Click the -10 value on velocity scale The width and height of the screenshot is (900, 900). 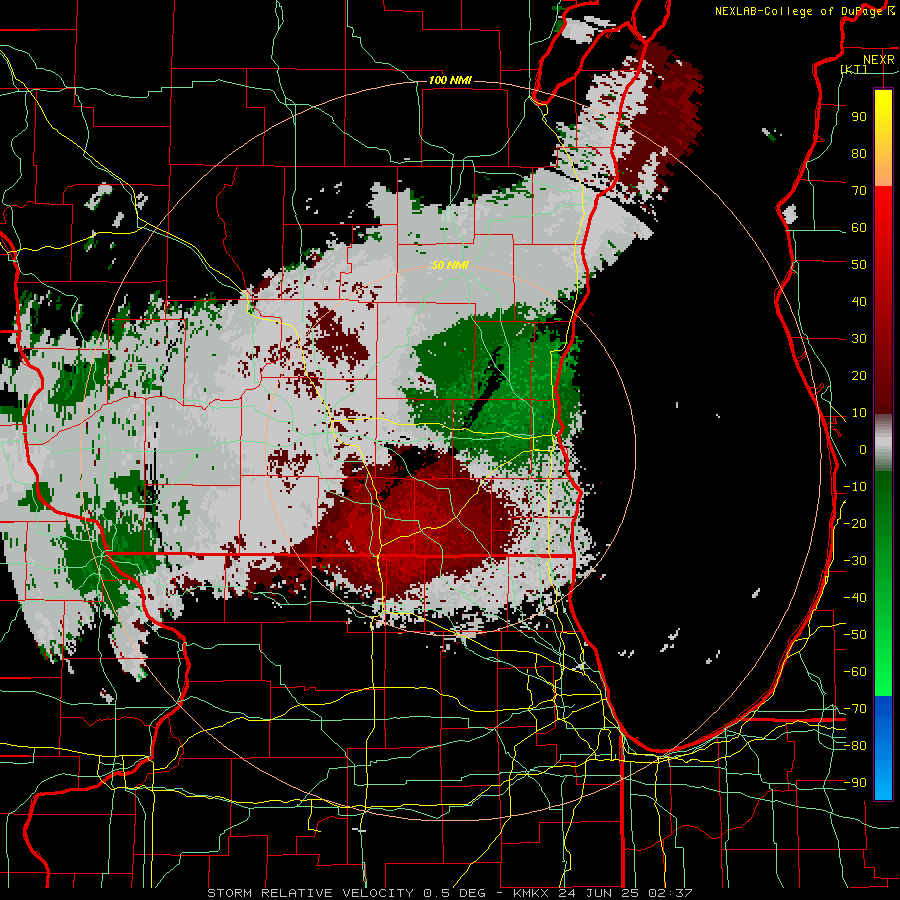coord(855,487)
